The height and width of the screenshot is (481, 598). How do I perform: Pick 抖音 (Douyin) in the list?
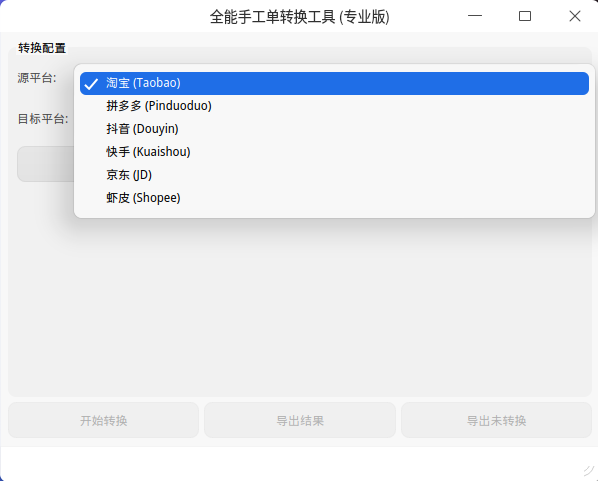pos(334,129)
